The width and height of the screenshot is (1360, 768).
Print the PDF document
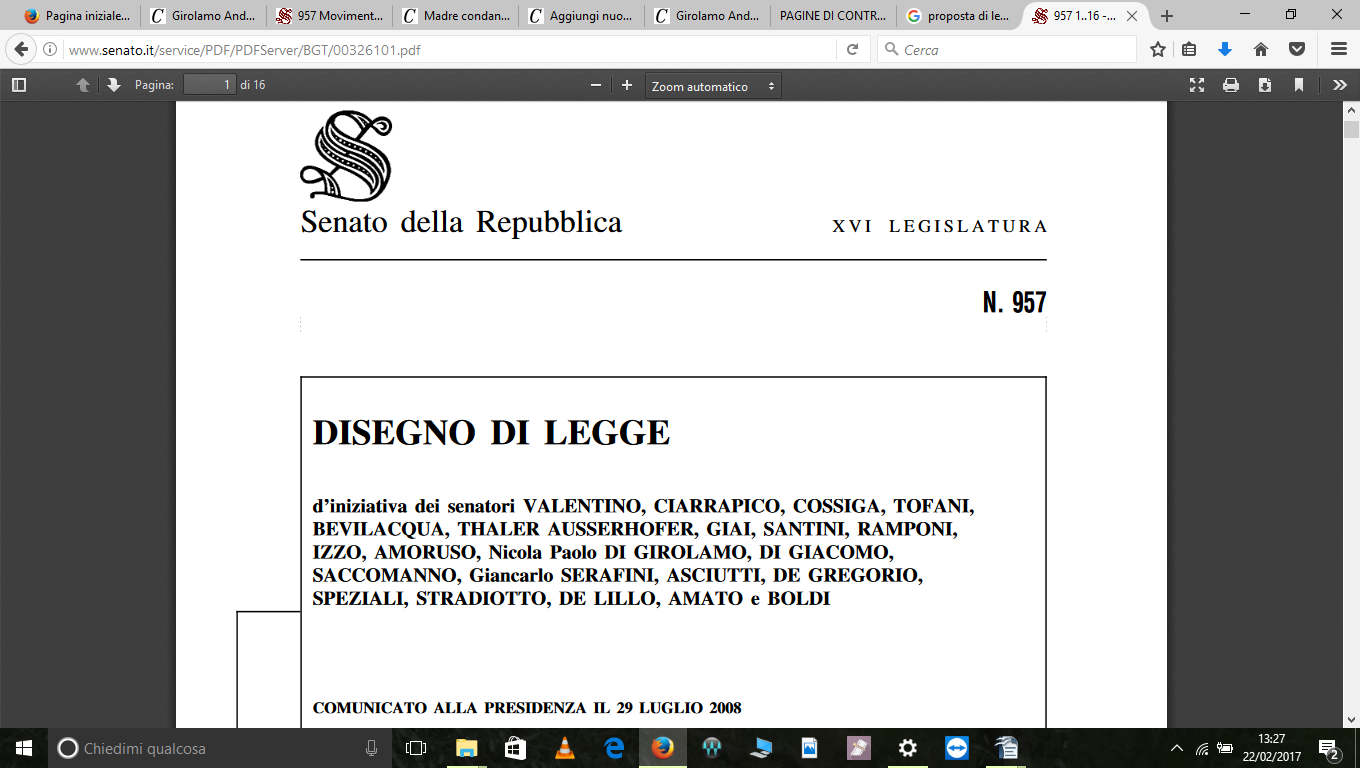click(1231, 86)
